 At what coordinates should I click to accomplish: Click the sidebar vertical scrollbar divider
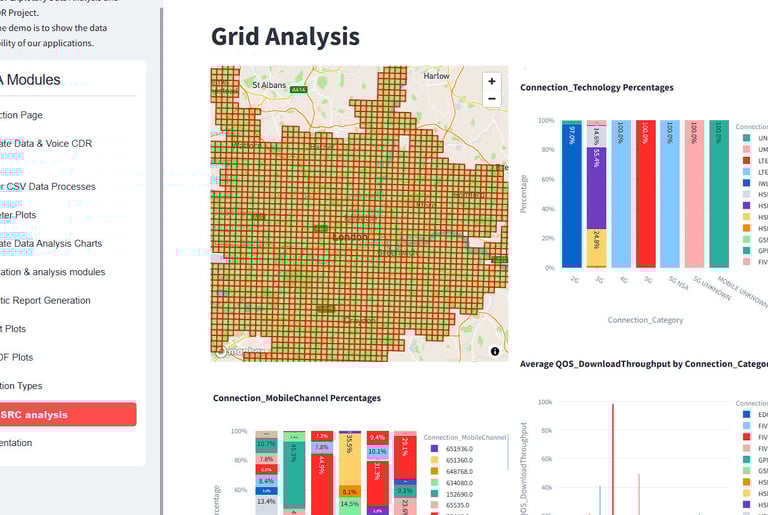(x=161, y=257)
